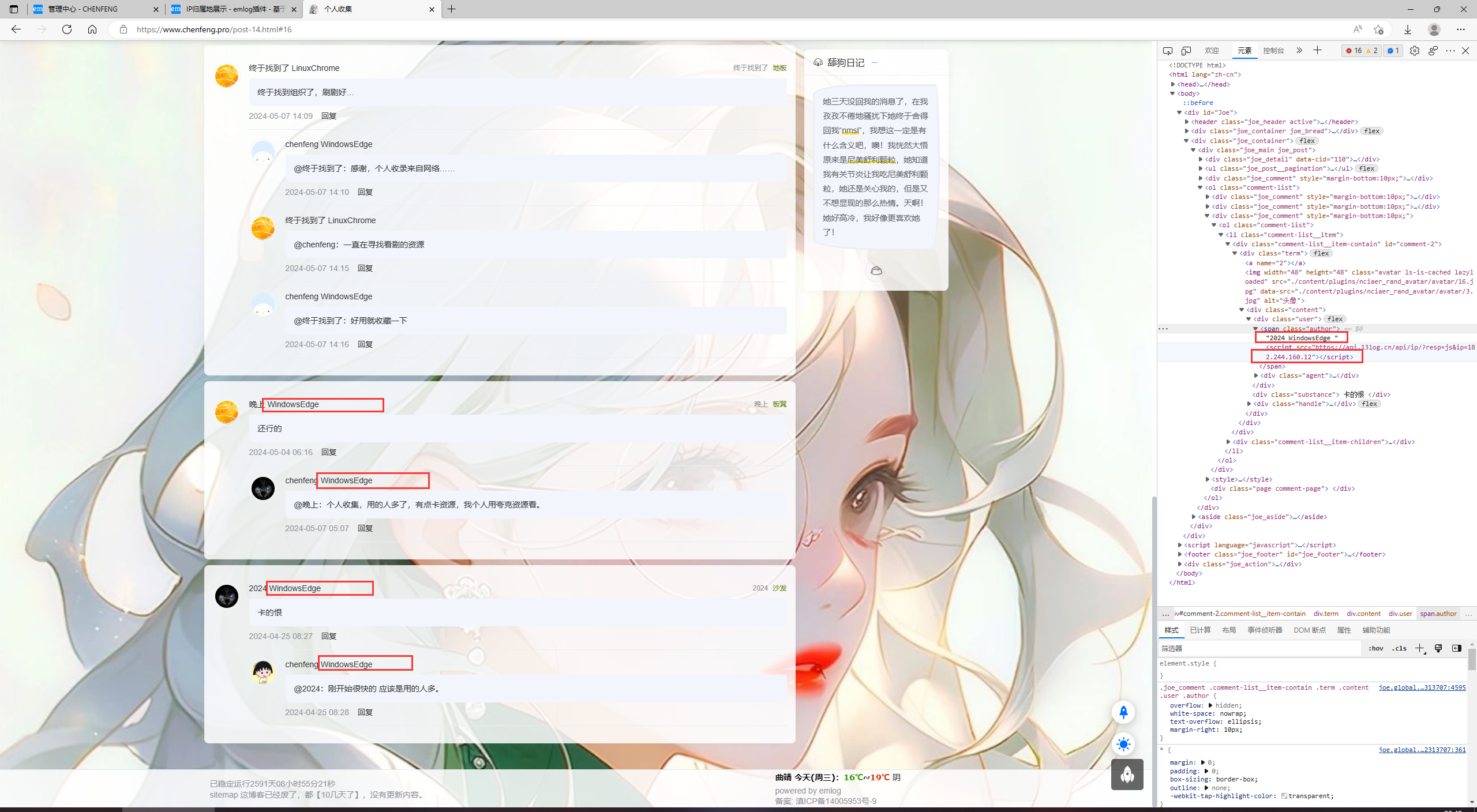This screenshot has width=1477, height=812.
Task: Show more DevTools tabs via double chevron
Action: pyautogui.click(x=1299, y=51)
